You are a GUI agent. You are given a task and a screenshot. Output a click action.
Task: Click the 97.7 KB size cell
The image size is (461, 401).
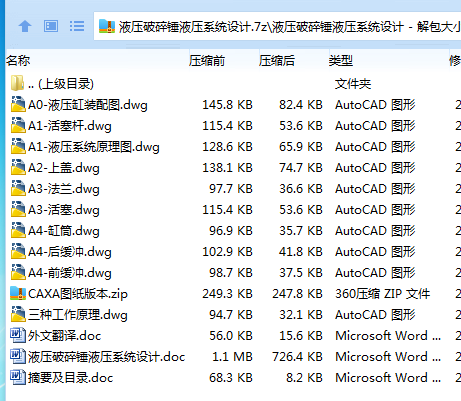click(x=231, y=189)
